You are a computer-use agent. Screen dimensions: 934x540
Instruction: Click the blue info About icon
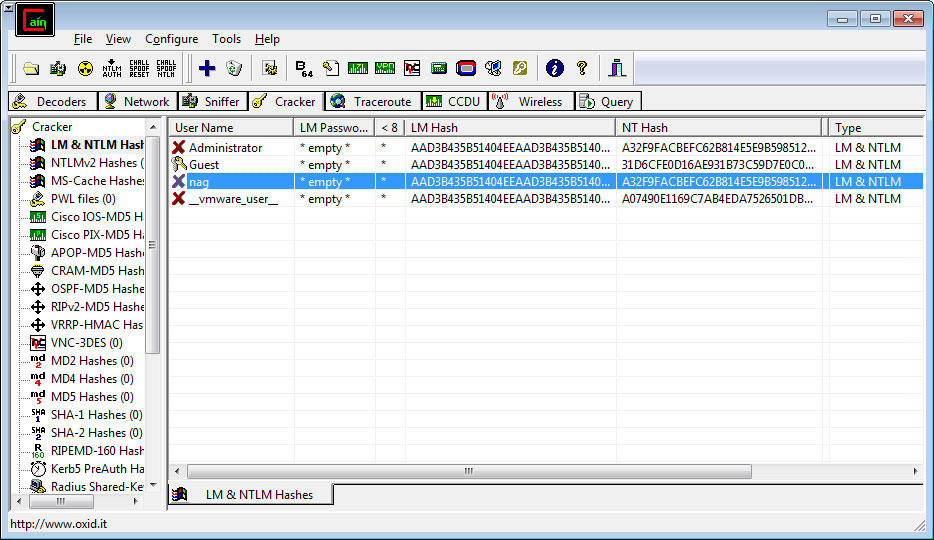[554, 68]
